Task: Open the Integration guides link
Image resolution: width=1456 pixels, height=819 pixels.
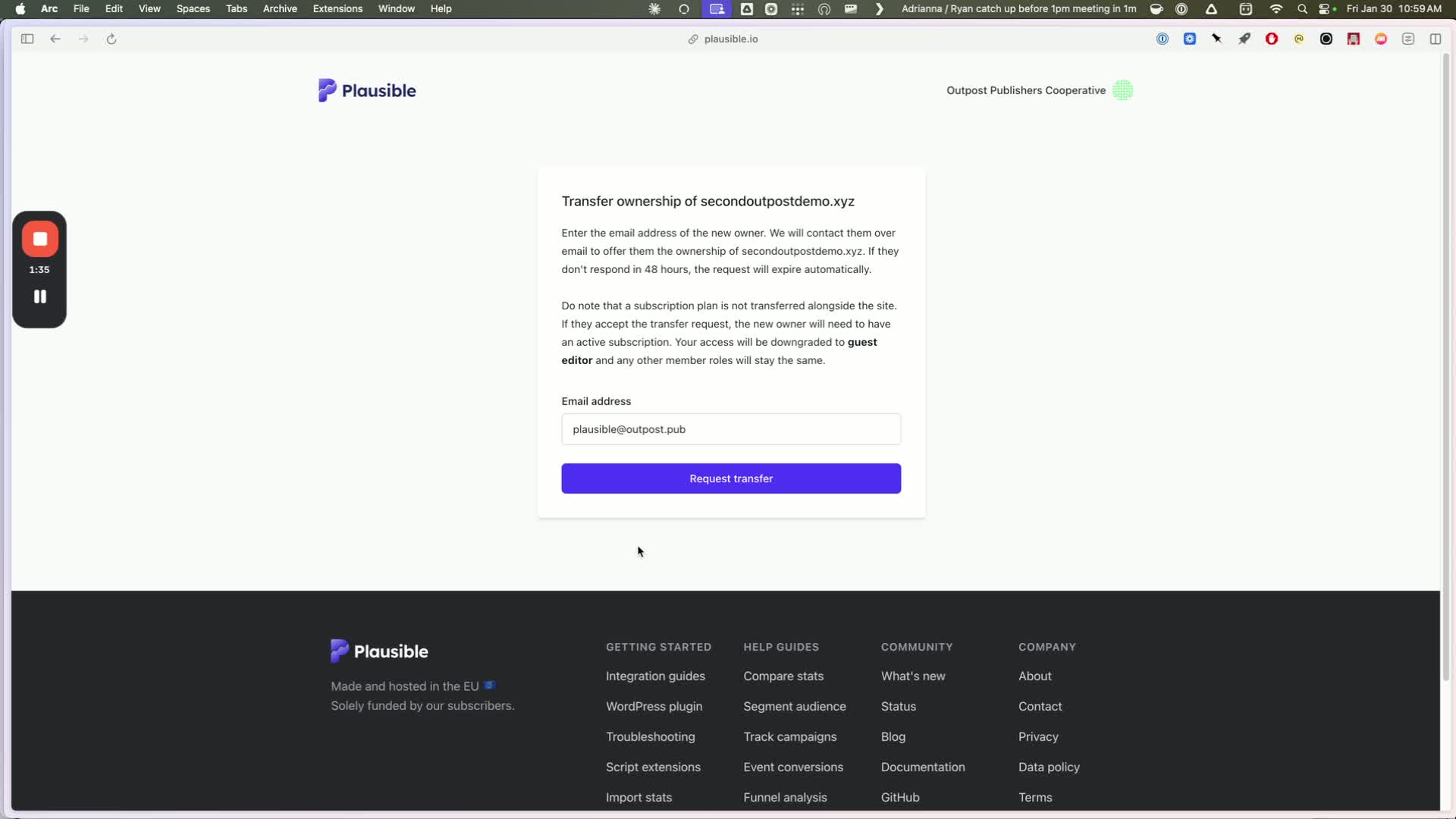Action: [x=655, y=676]
